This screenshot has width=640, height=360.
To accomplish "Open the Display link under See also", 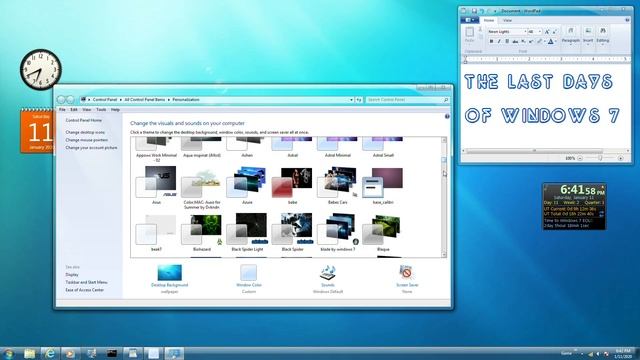I will 72,275.
